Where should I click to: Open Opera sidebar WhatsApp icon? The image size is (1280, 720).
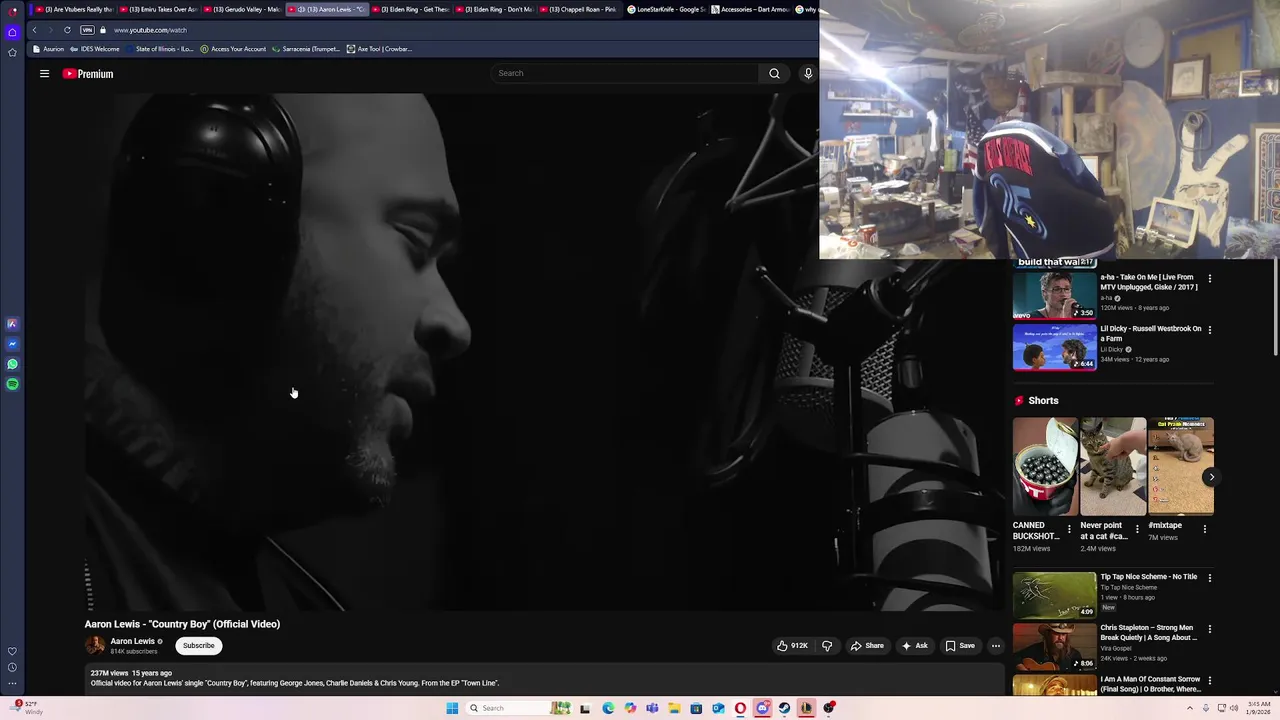tap(12, 364)
